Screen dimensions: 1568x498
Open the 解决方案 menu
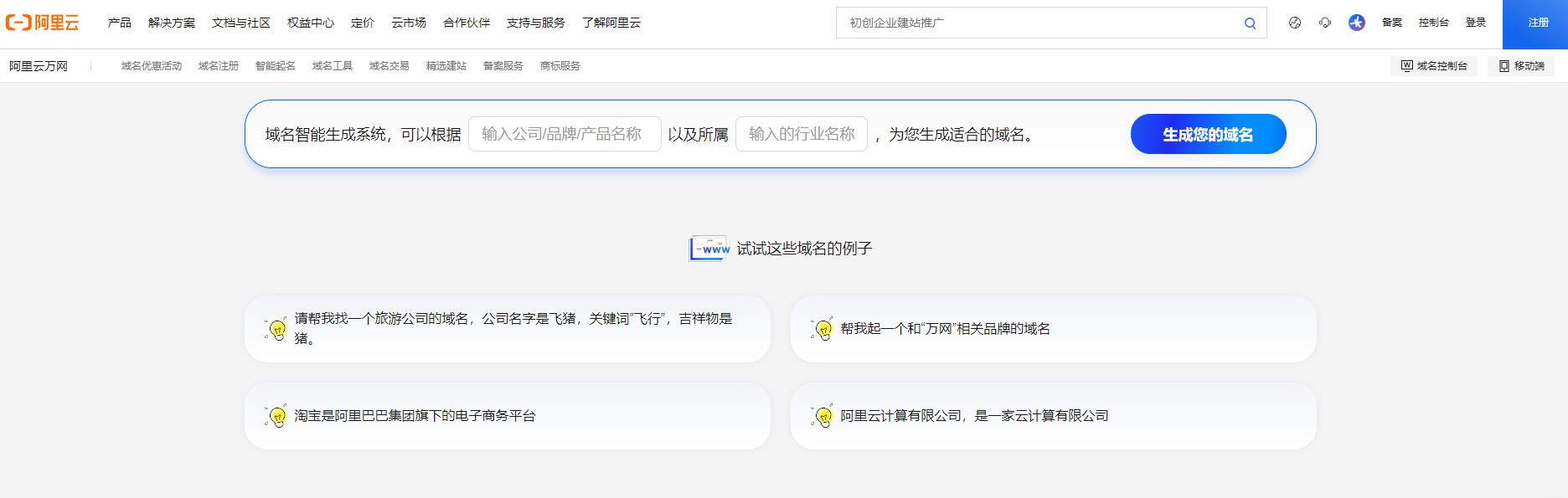coord(172,23)
